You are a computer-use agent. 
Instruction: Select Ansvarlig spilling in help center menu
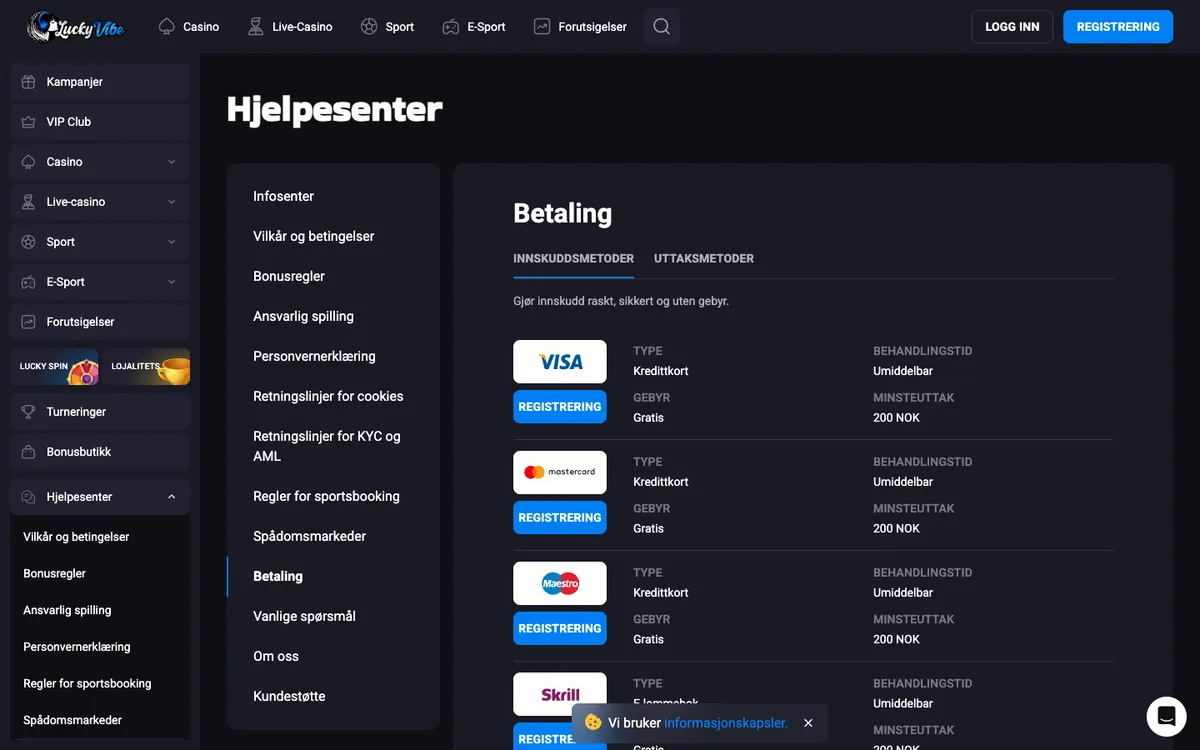point(304,316)
